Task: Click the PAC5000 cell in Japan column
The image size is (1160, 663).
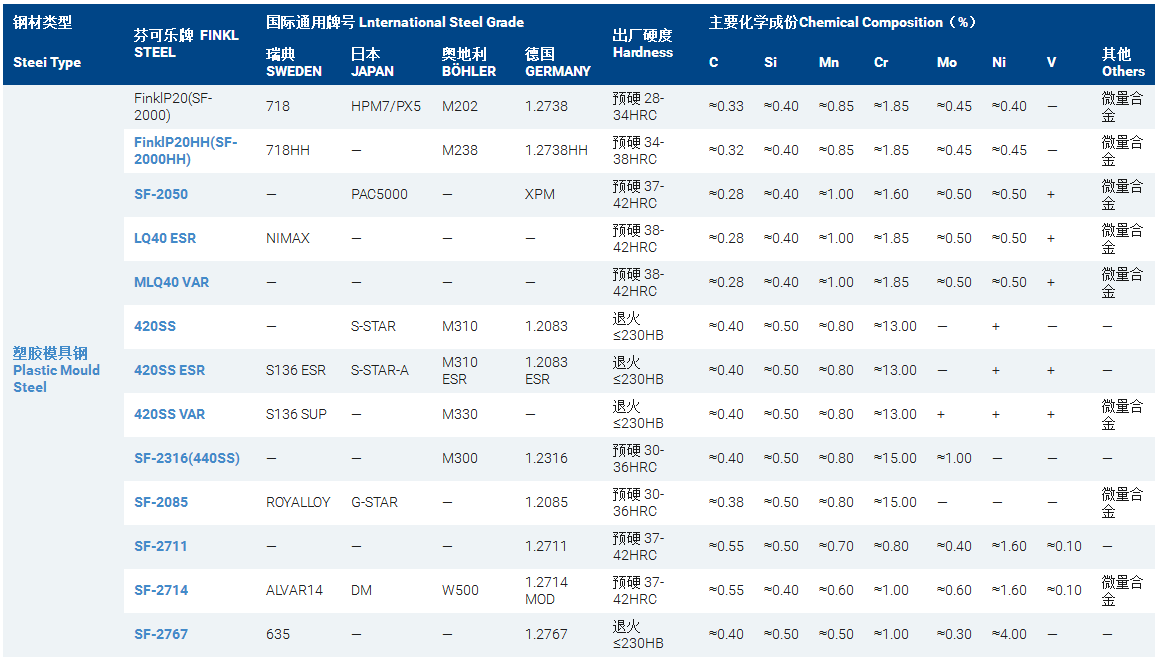Action: pos(379,194)
